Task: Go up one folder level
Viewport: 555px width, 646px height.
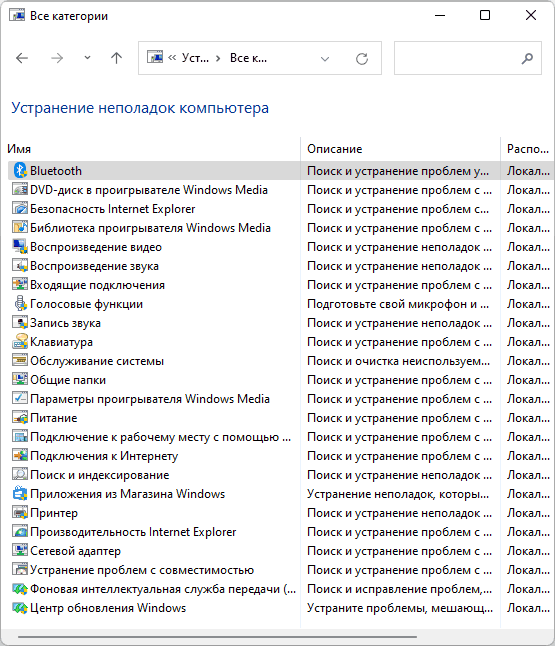Action: (x=117, y=58)
